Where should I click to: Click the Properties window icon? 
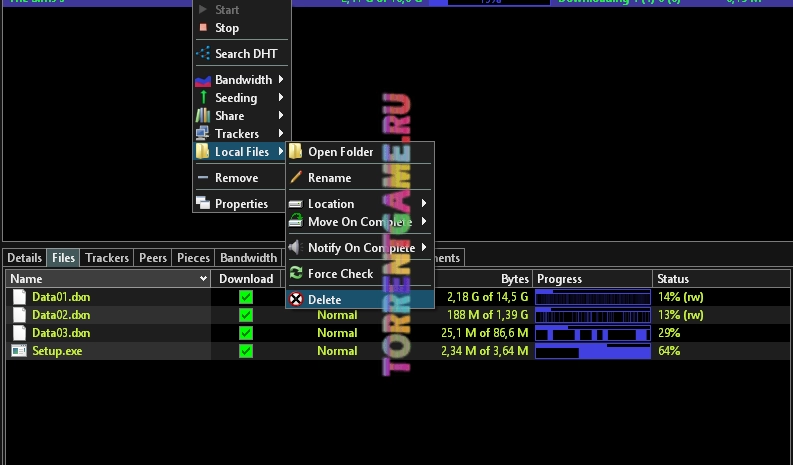203,203
